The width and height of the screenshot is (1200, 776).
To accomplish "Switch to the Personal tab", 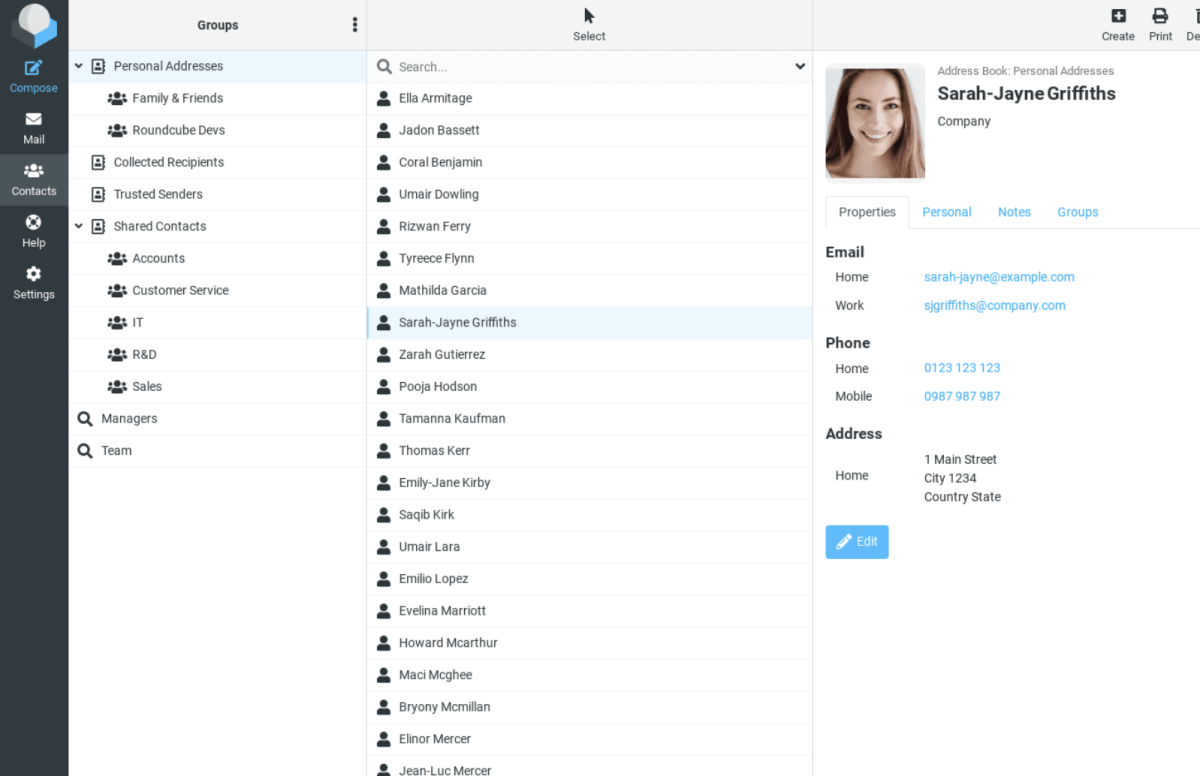I will coord(946,212).
